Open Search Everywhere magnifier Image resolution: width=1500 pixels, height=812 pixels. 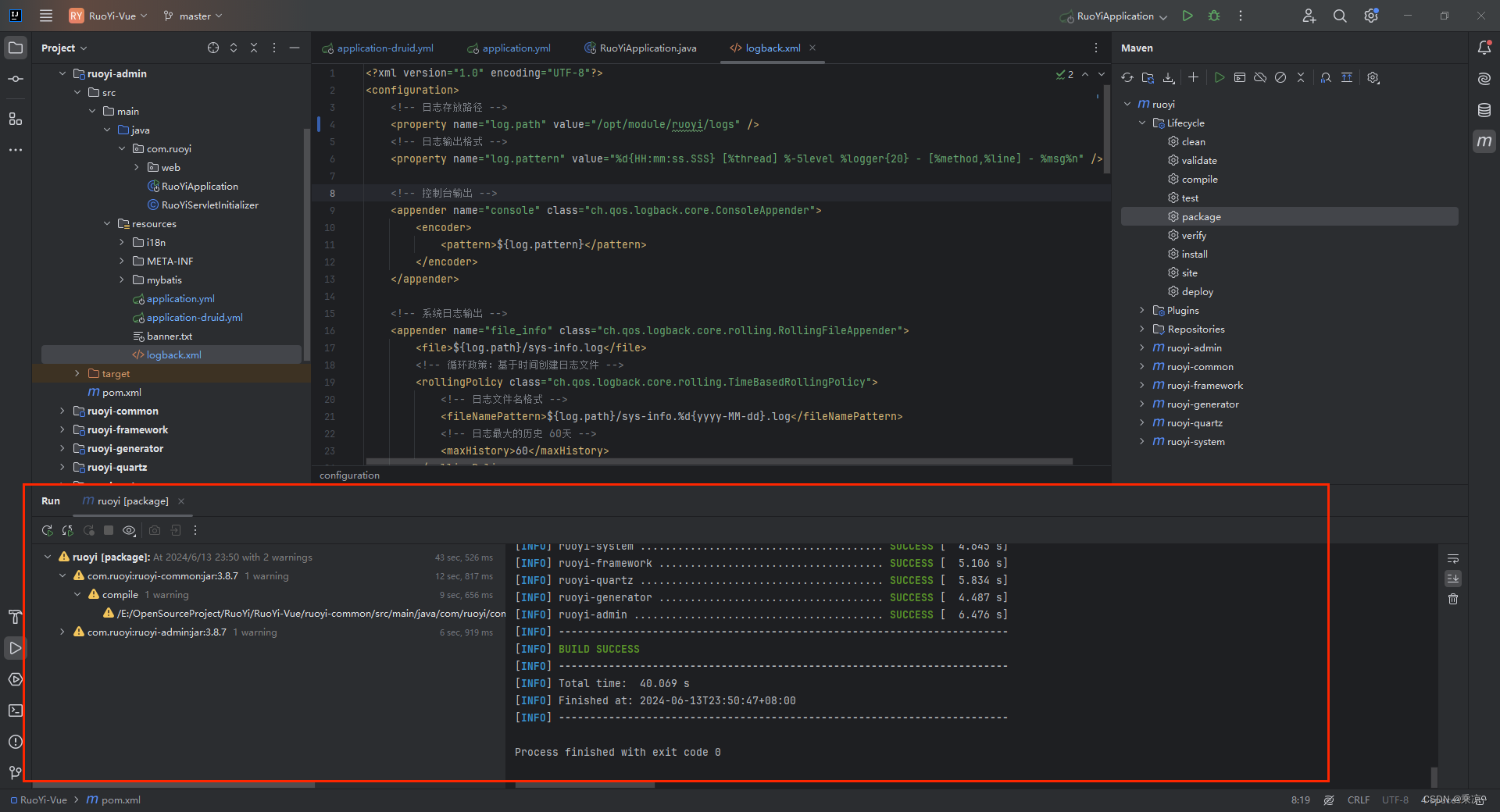[1340, 16]
